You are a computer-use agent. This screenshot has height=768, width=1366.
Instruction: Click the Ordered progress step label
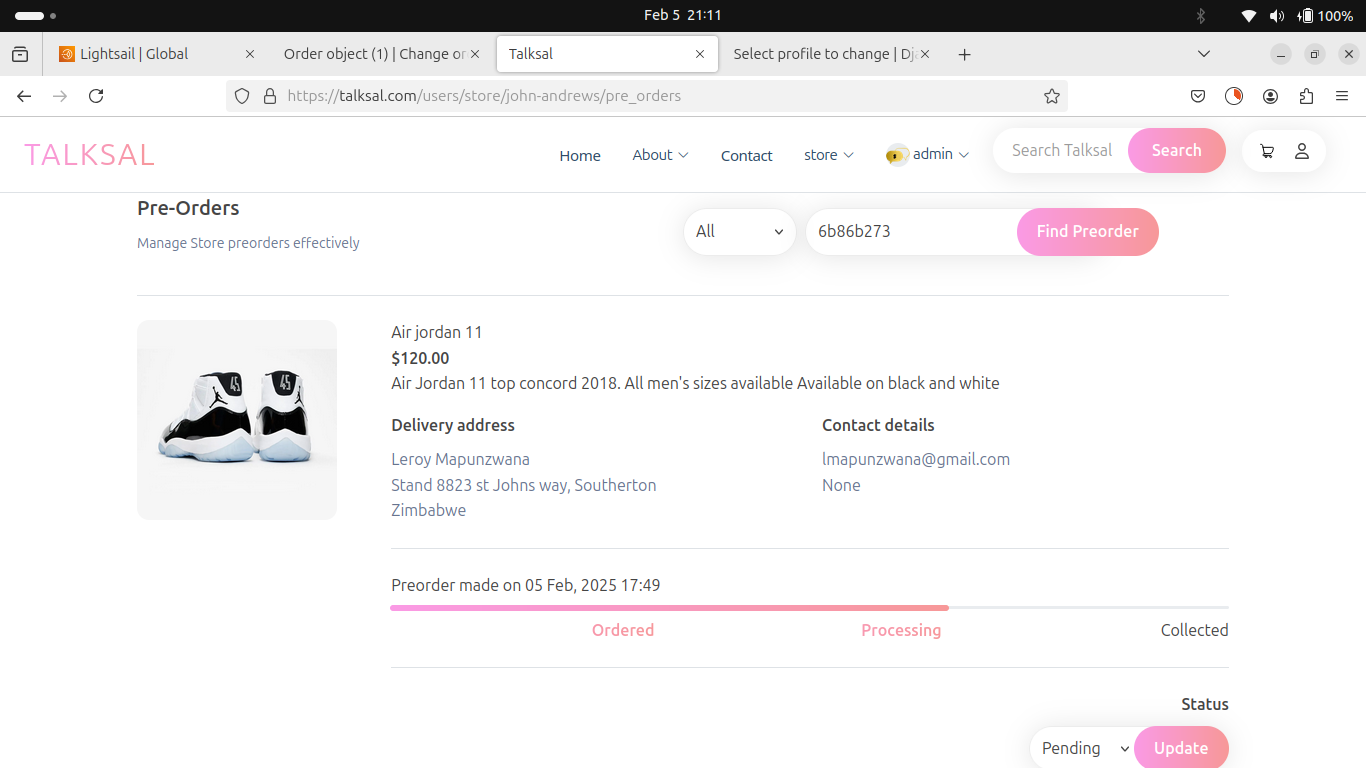pyautogui.click(x=623, y=630)
